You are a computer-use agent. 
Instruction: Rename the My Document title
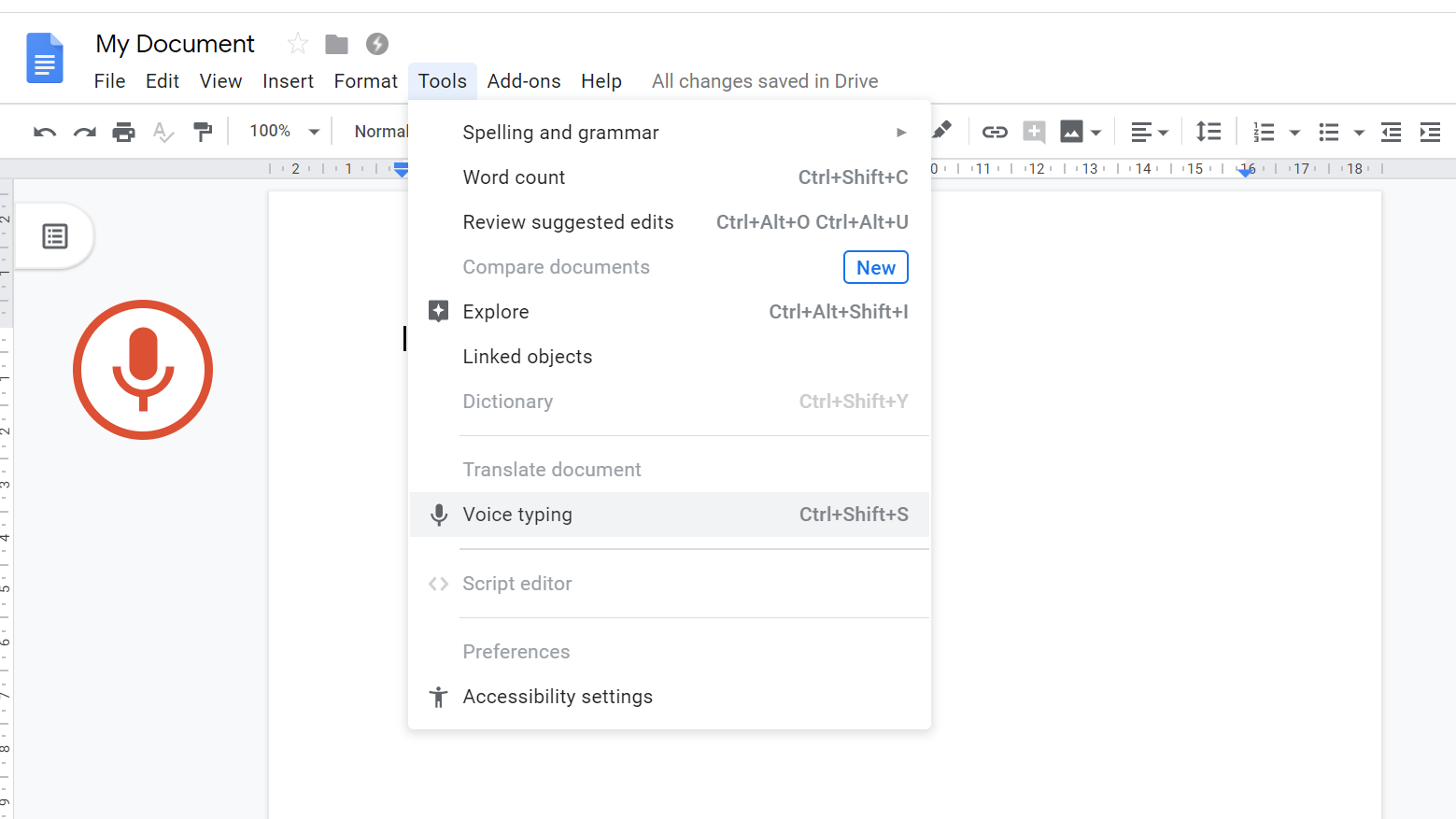pyautogui.click(x=176, y=44)
